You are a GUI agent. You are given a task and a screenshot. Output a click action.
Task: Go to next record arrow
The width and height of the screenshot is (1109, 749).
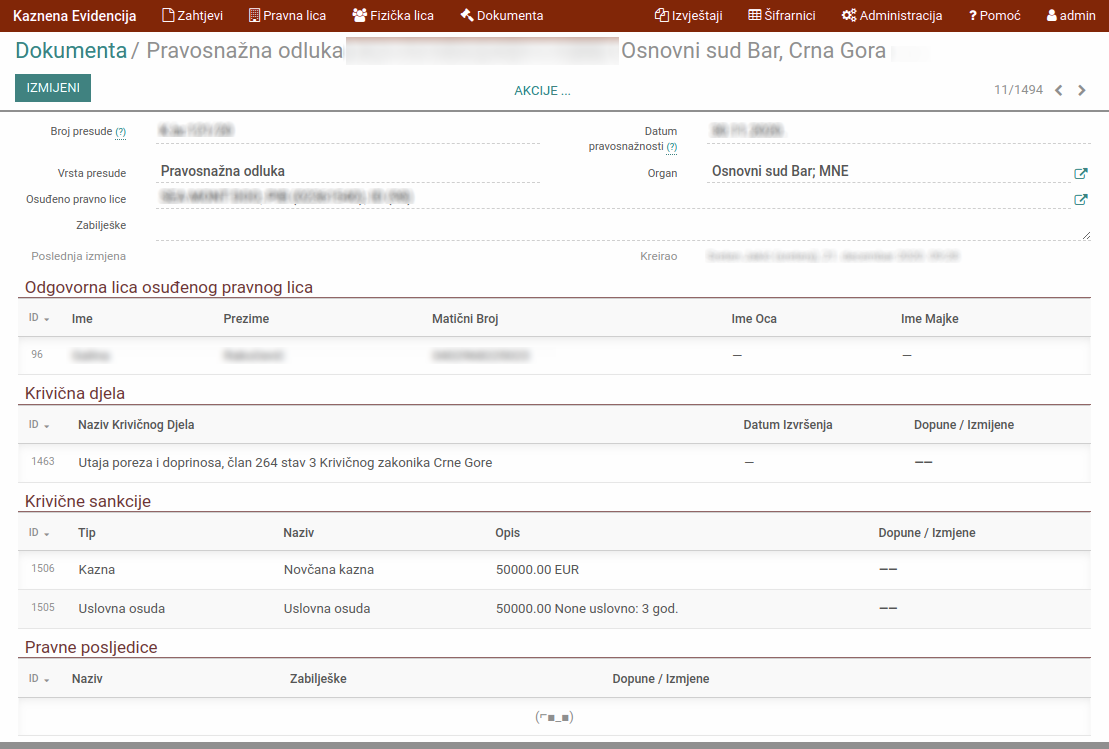coord(1082,90)
